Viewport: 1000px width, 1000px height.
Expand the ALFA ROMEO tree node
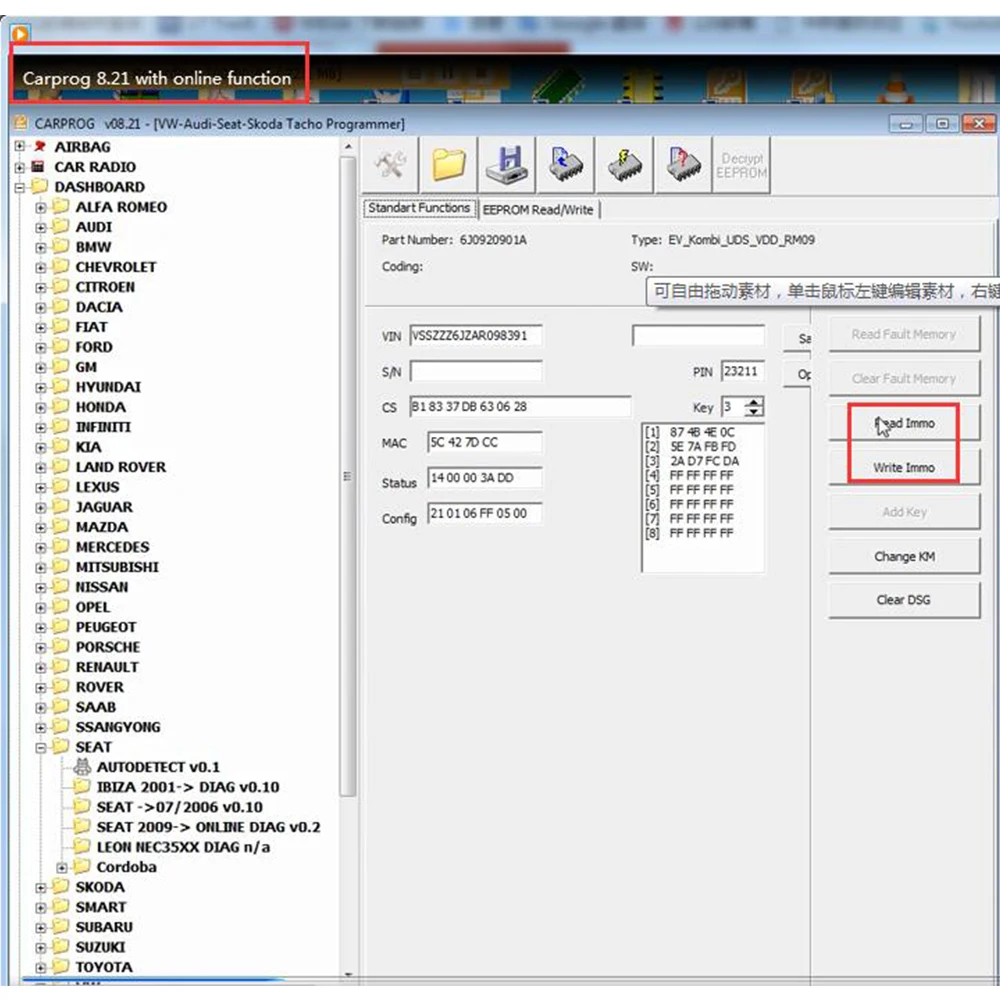pyautogui.click(x=41, y=207)
